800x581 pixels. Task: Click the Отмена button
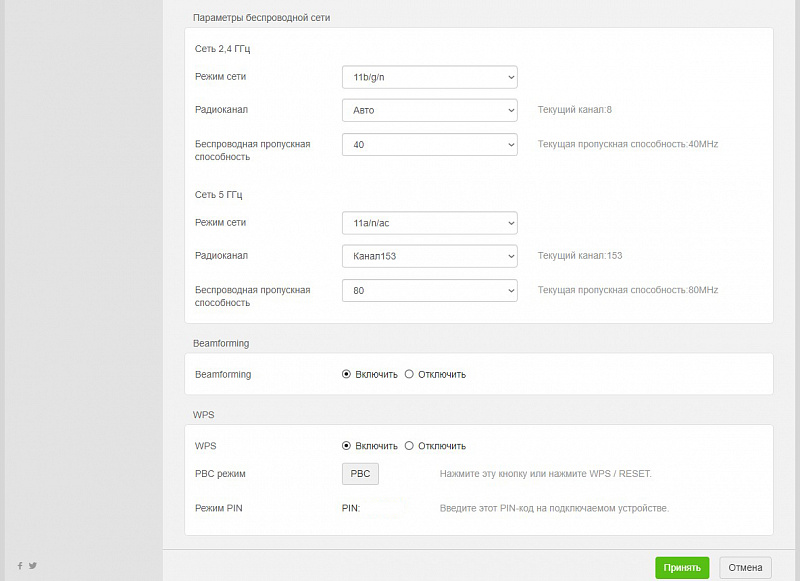point(745,568)
